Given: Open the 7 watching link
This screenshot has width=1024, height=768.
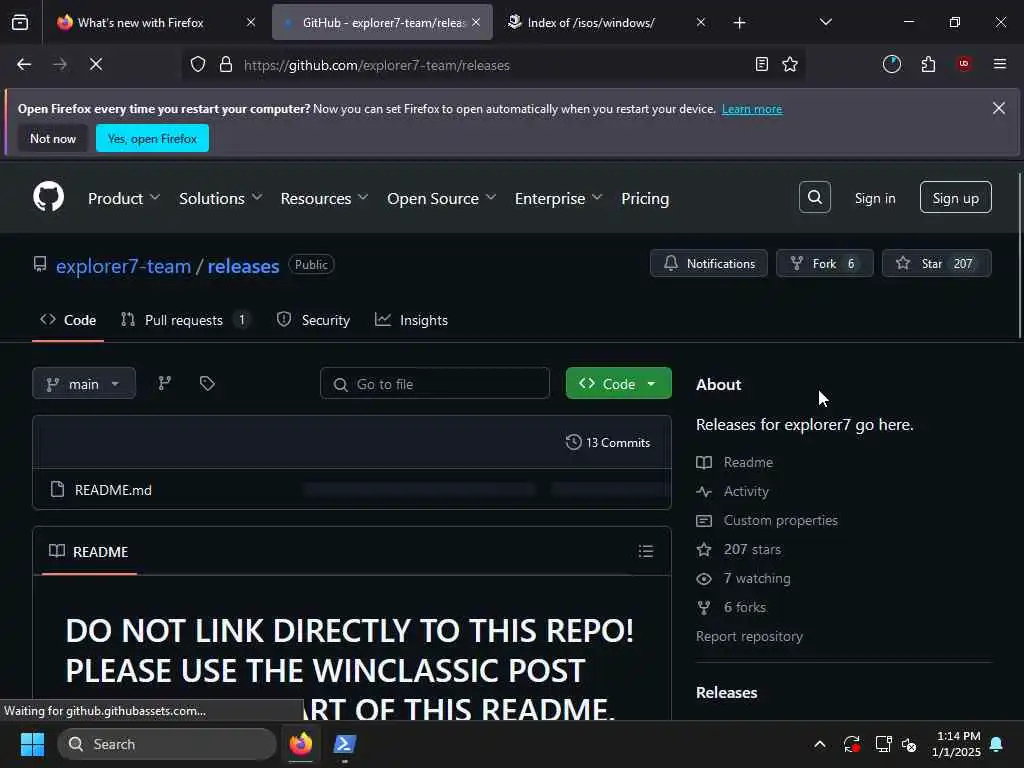Looking at the screenshot, I should point(756,578).
